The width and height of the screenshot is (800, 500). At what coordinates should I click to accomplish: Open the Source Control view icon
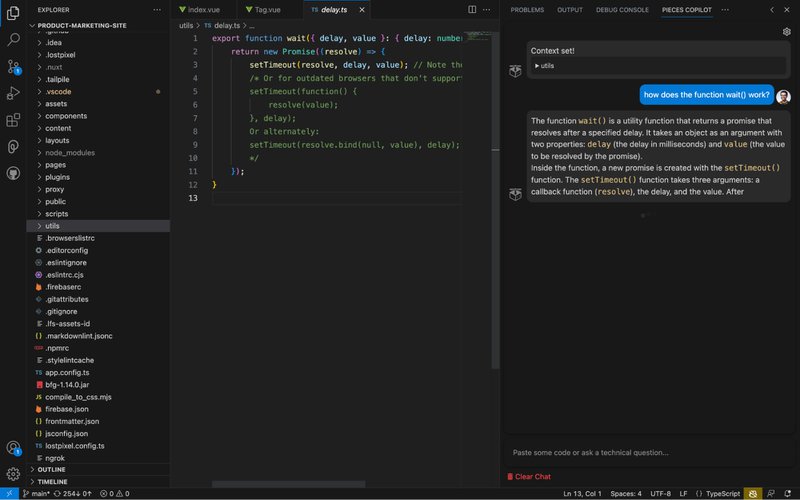13,66
